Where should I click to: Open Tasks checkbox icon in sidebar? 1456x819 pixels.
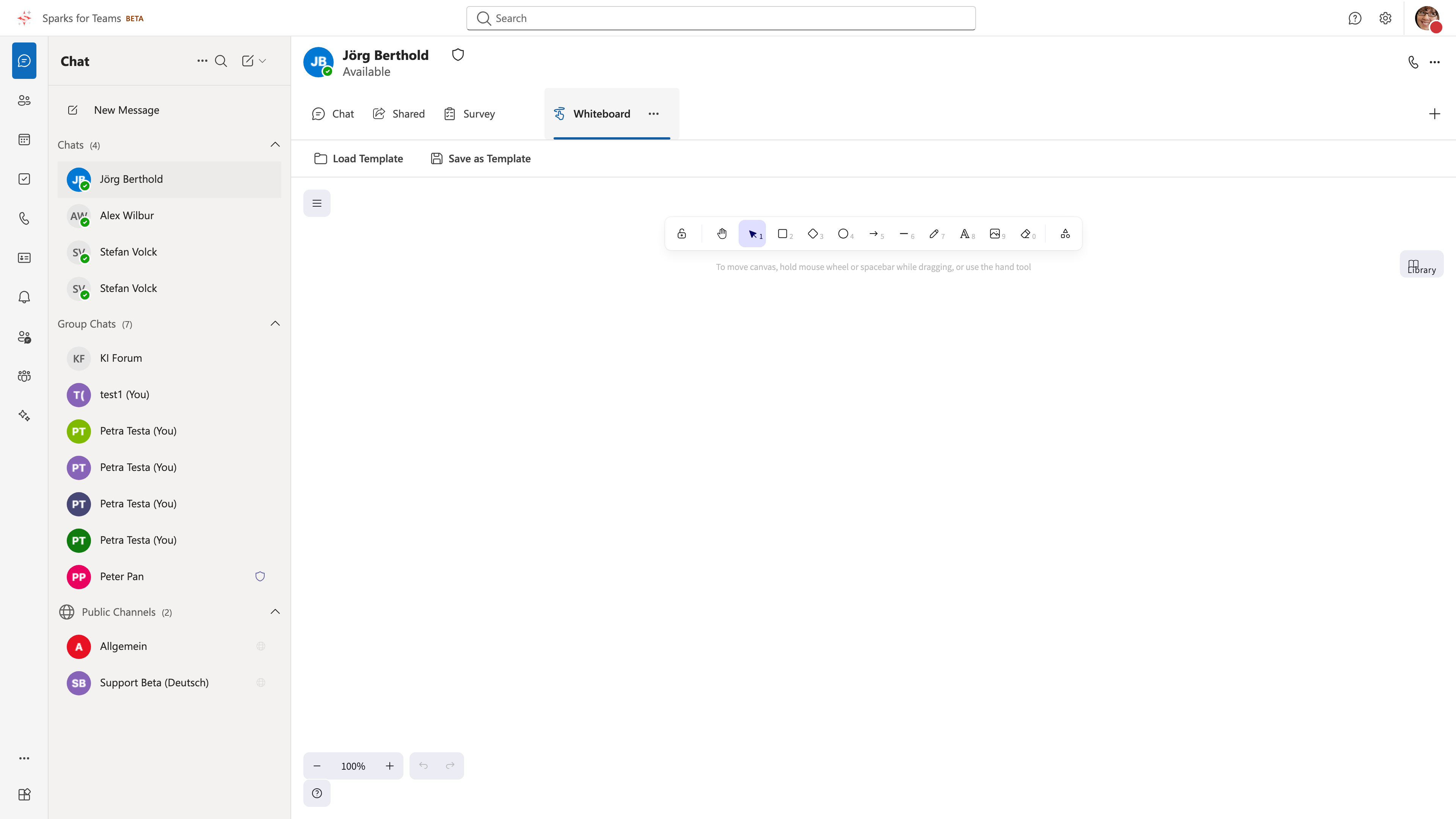[24, 179]
